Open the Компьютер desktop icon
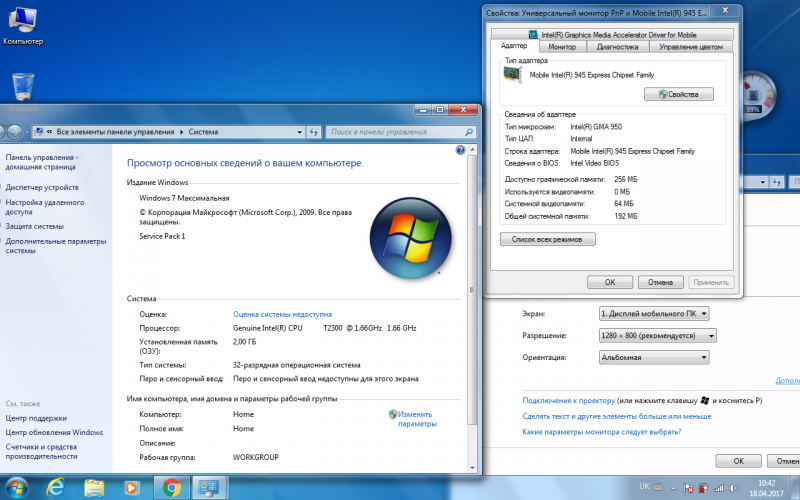This screenshot has width=800, height=500. pos(23,25)
